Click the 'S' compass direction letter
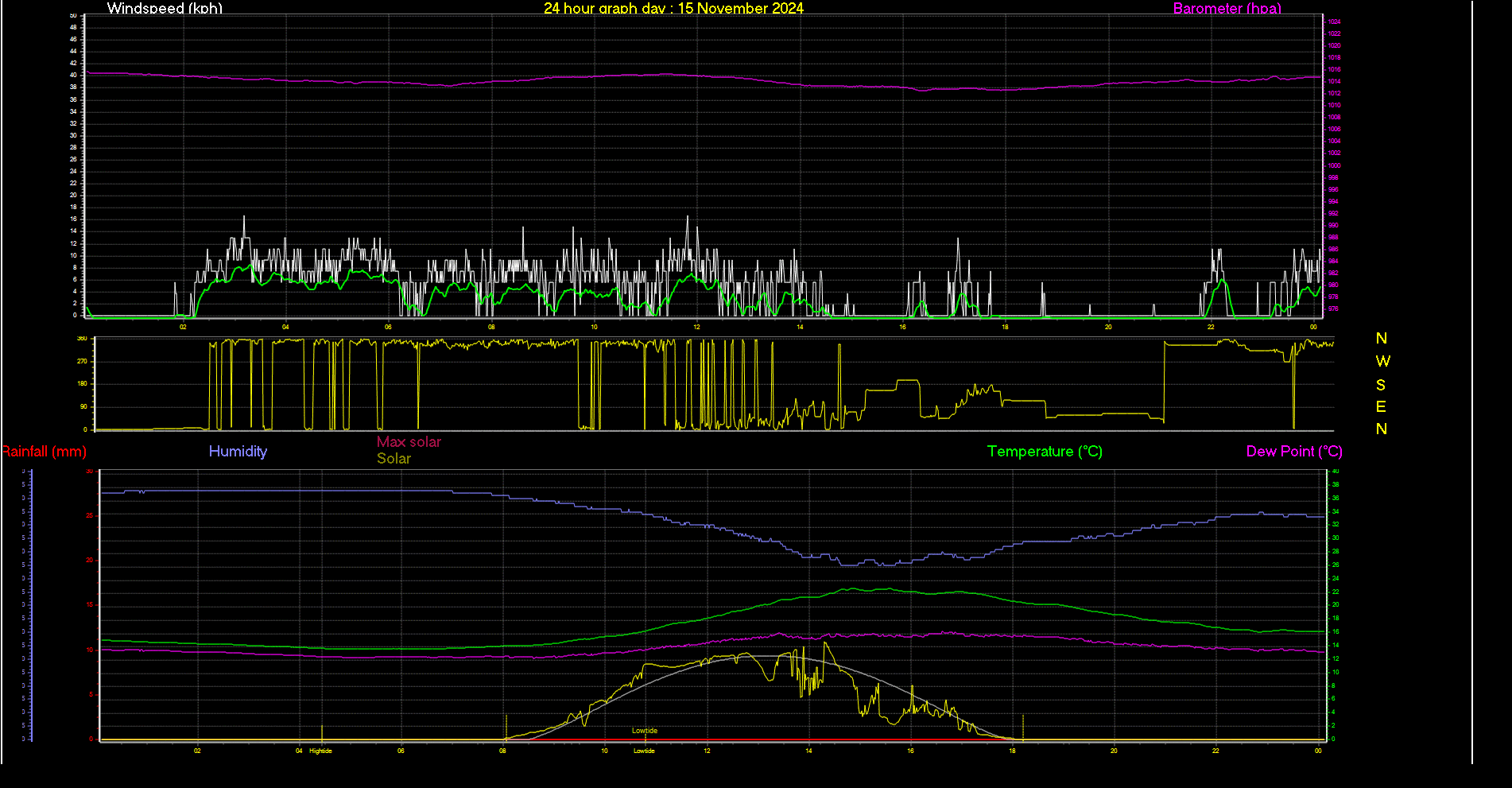Screen dimensions: 1512x788 (1381, 385)
